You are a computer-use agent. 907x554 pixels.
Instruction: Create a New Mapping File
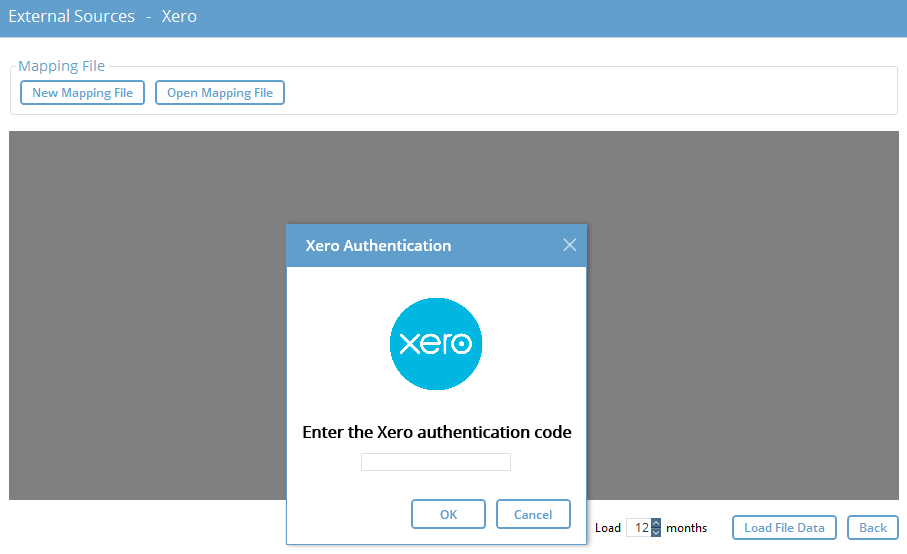[x=82, y=93]
